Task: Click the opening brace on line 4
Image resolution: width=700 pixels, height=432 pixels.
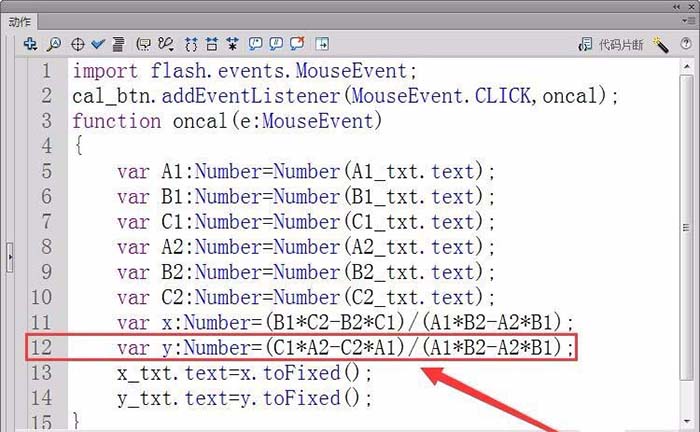Action: coord(79,145)
